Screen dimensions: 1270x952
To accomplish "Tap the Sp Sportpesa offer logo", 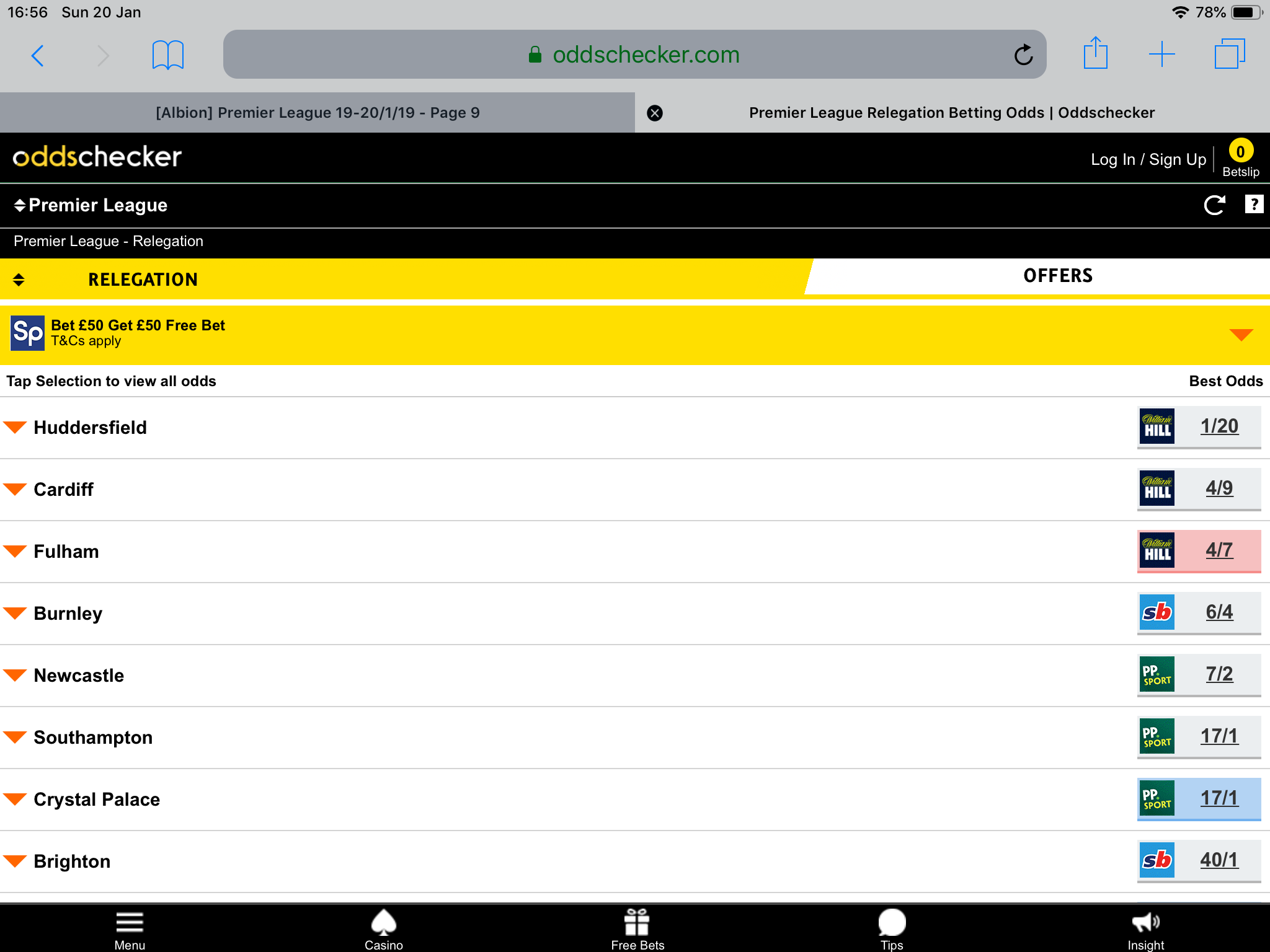I will (28, 333).
